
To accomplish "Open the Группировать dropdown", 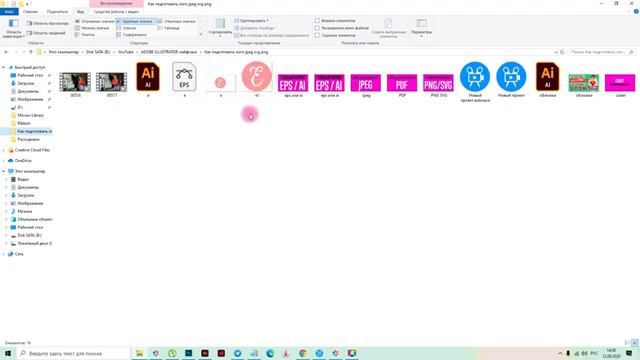I will coord(251,20).
